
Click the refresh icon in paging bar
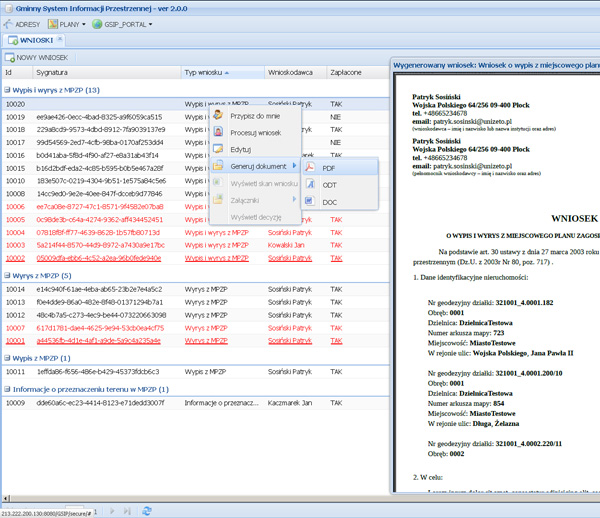point(147,511)
